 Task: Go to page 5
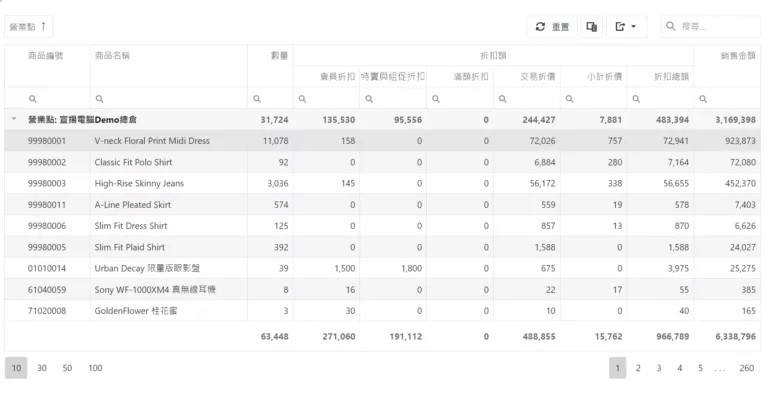[700, 368]
